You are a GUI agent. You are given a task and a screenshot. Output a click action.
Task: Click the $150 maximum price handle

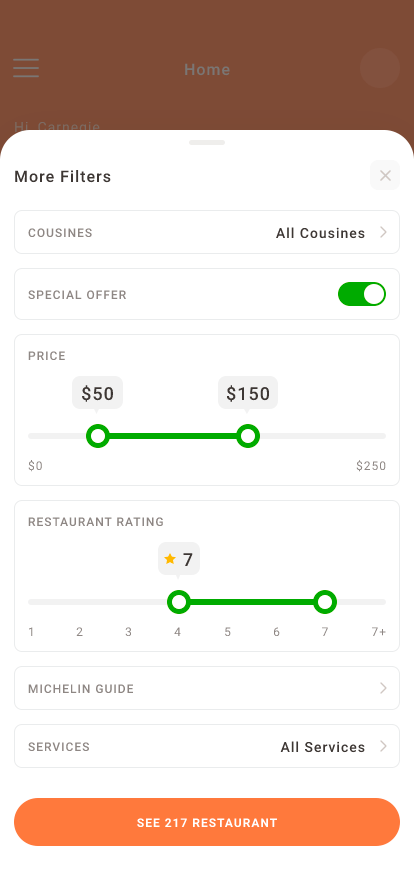pyautogui.click(x=248, y=436)
